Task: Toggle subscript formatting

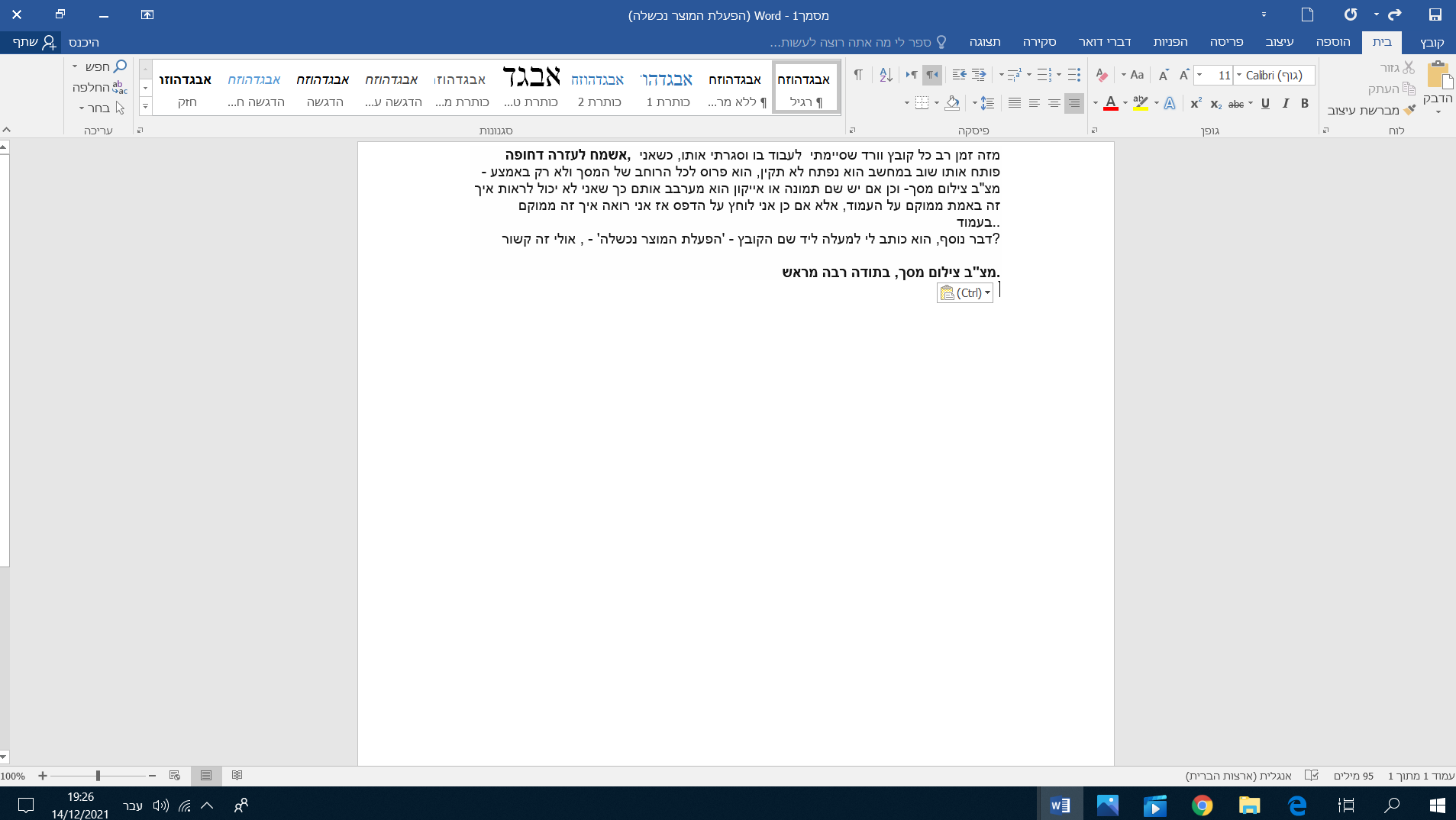Action: [1216, 104]
